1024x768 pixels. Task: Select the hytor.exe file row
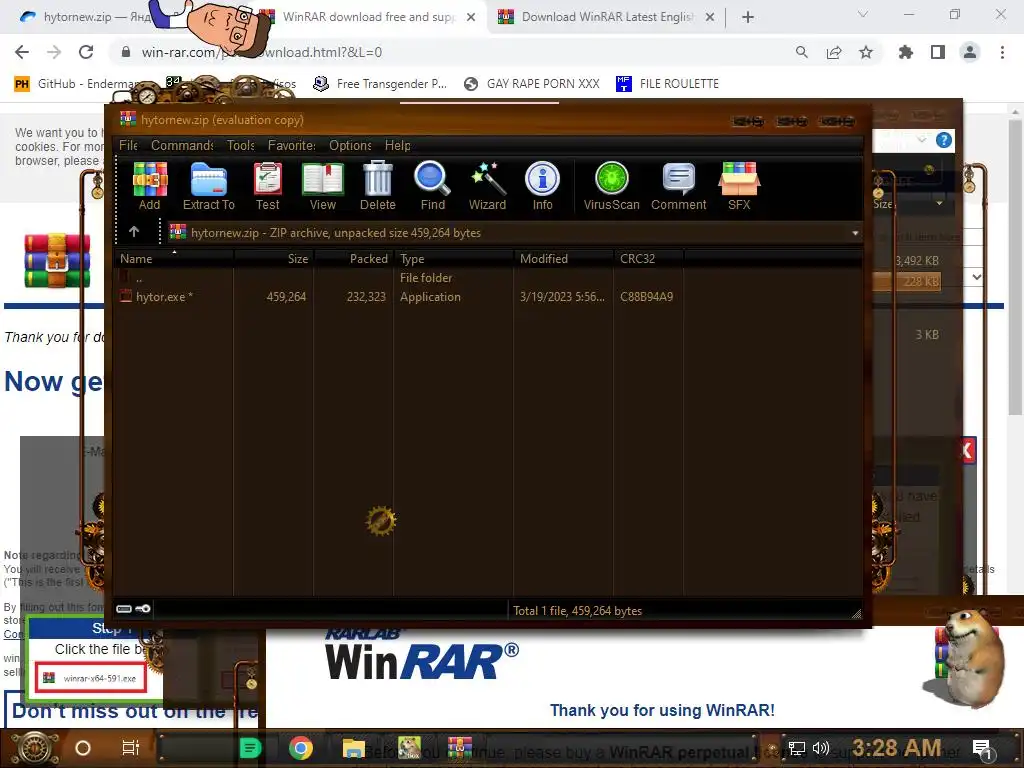[x=398, y=296]
